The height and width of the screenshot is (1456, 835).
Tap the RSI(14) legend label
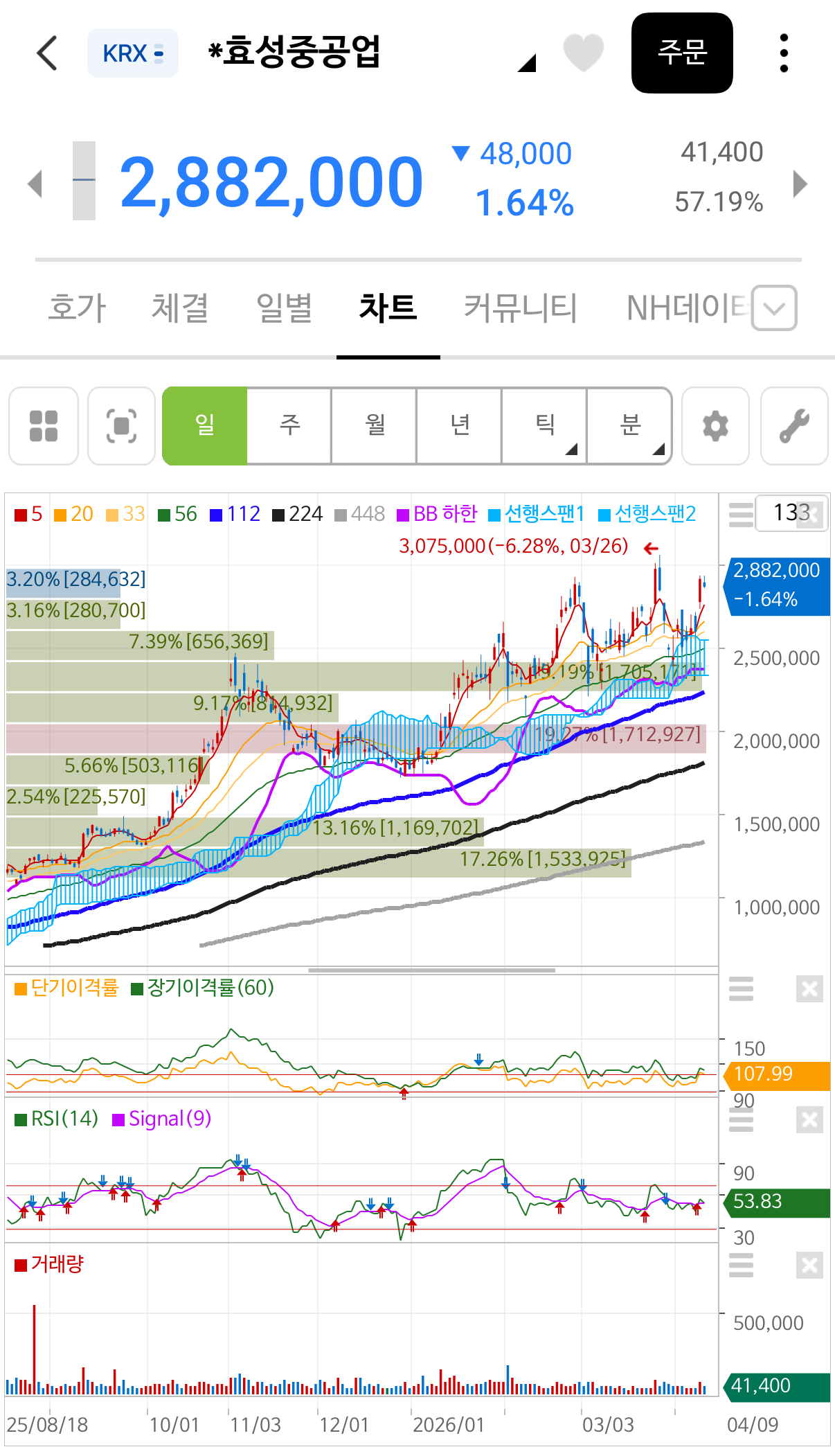pyautogui.click(x=57, y=1119)
